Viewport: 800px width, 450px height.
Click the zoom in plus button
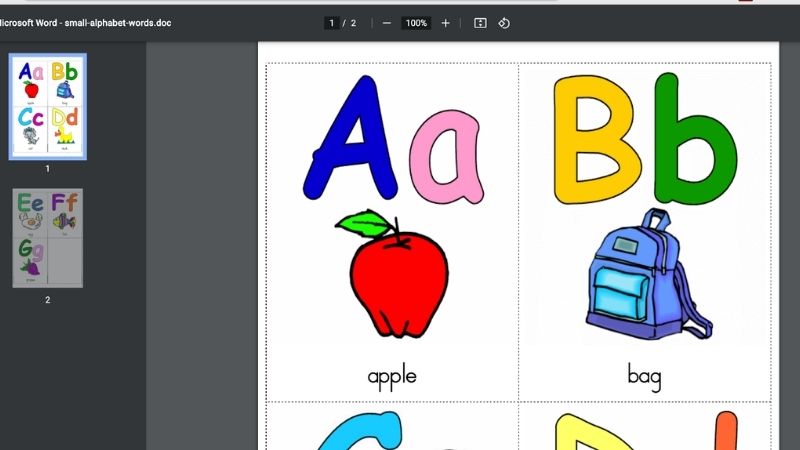pos(445,23)
